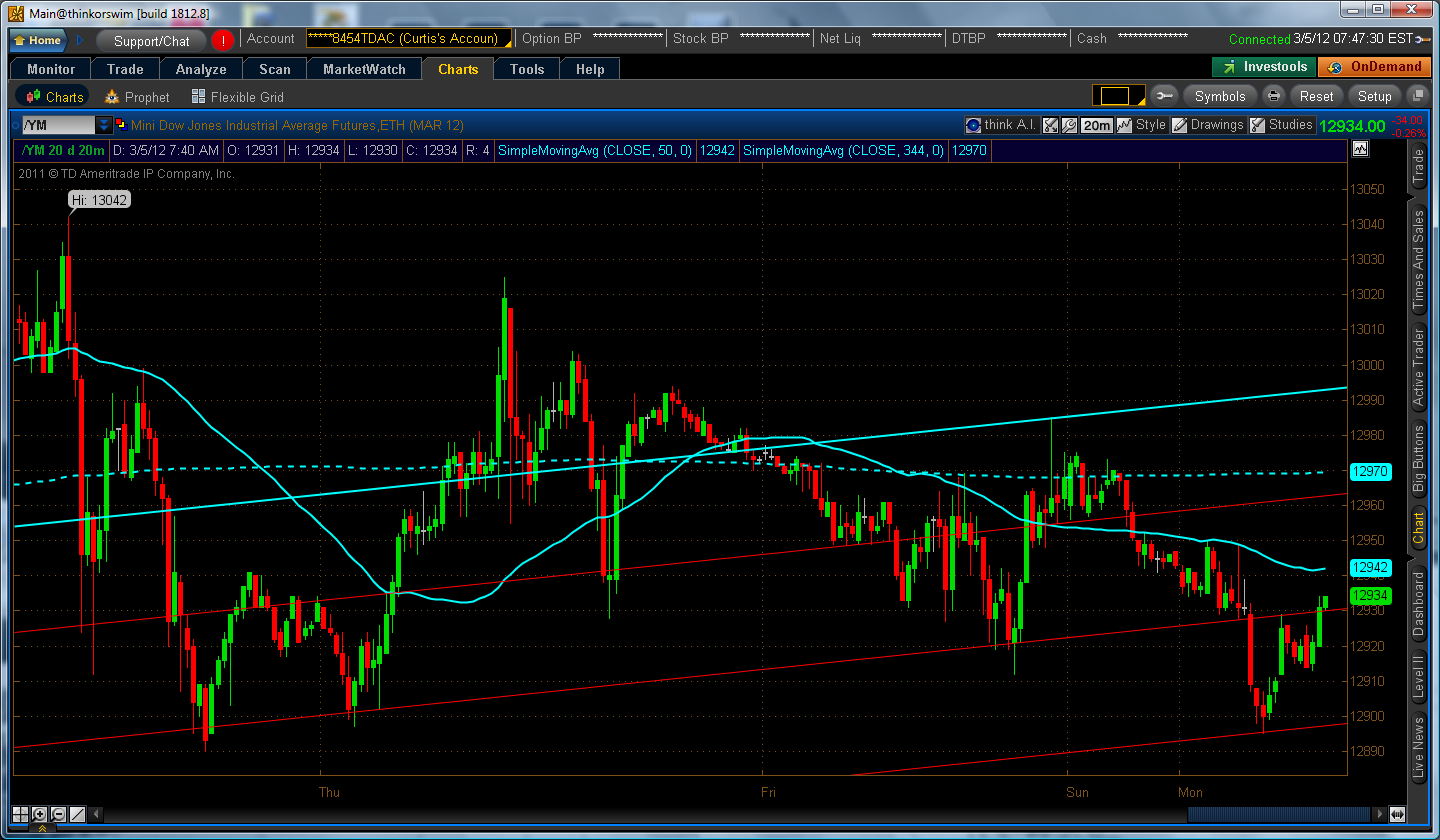Open the Times And Sales sidebar panel
Viewport: 1440px width, 840px height.
pyautogui.click(x=1418, y=259)
